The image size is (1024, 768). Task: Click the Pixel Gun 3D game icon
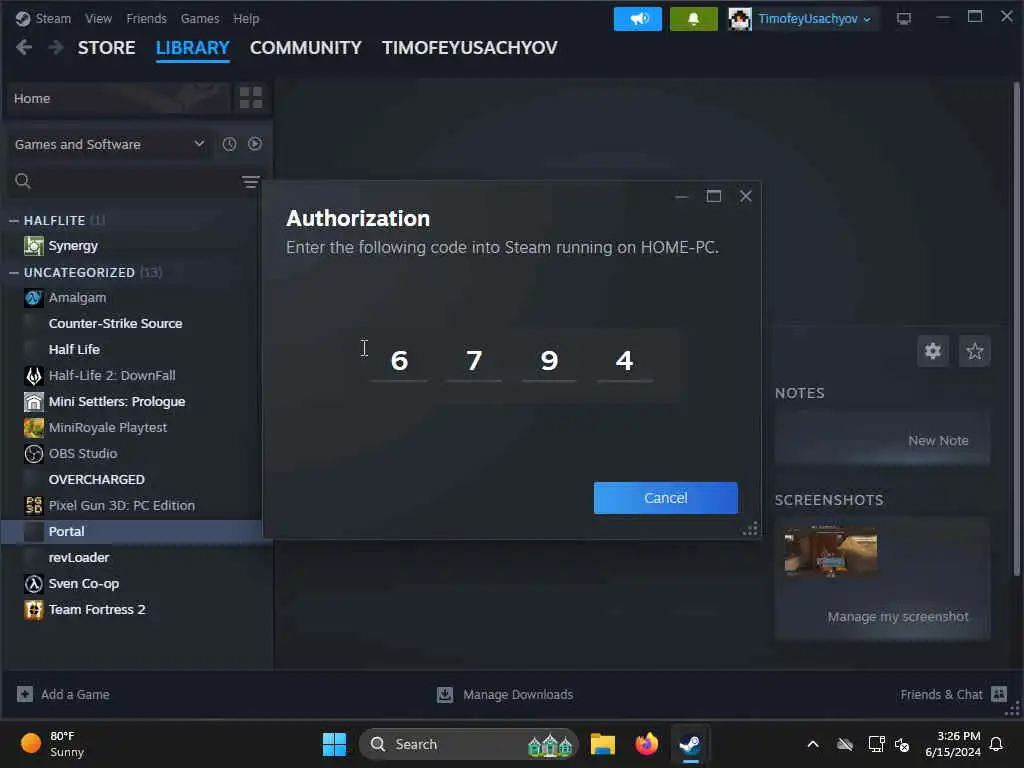[x=34, y=505]
